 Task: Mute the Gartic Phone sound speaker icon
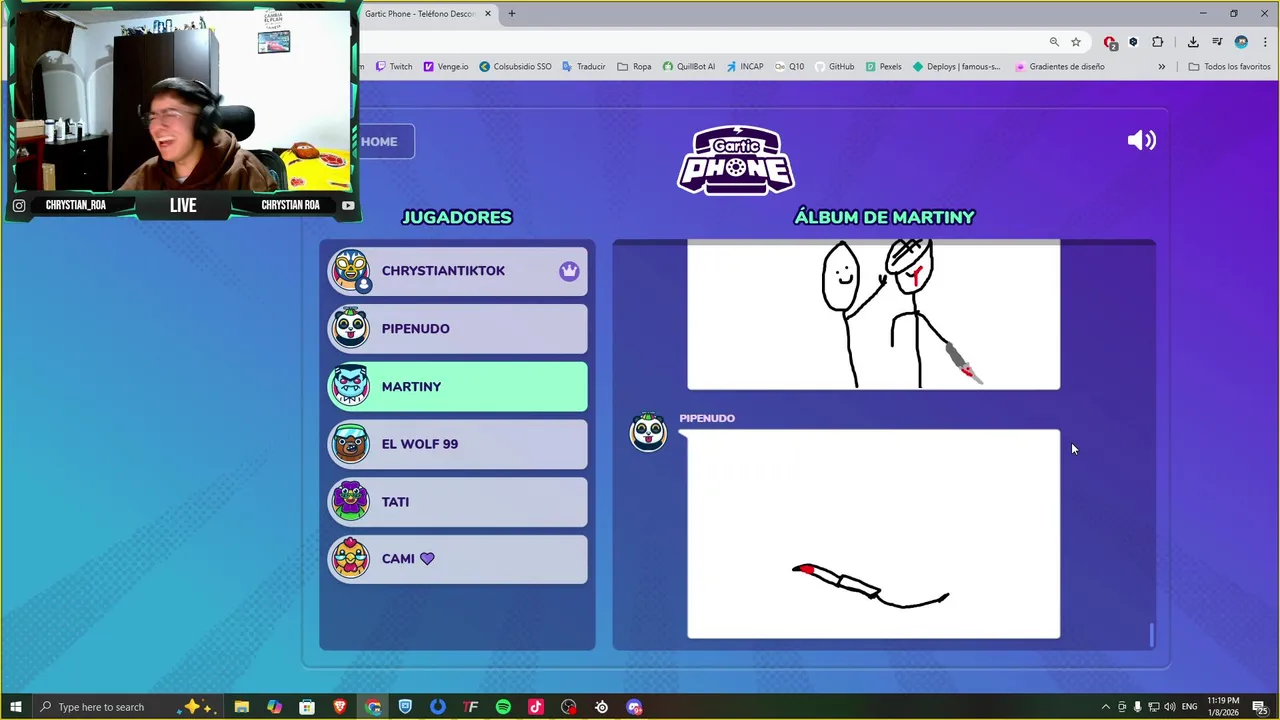click(1141, 140)
